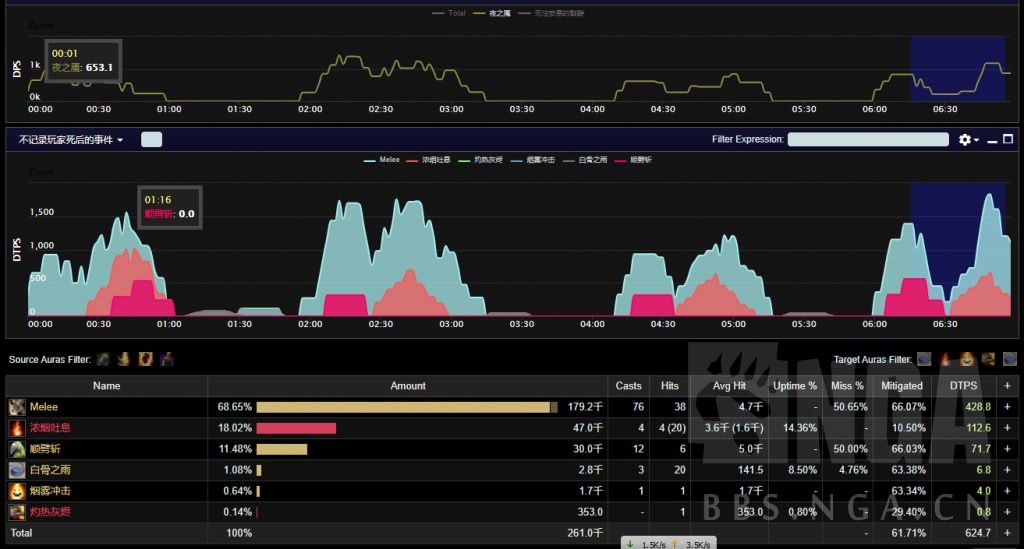
Task: Expand the Total row with plus
Action: click(x=1007, y=533)
